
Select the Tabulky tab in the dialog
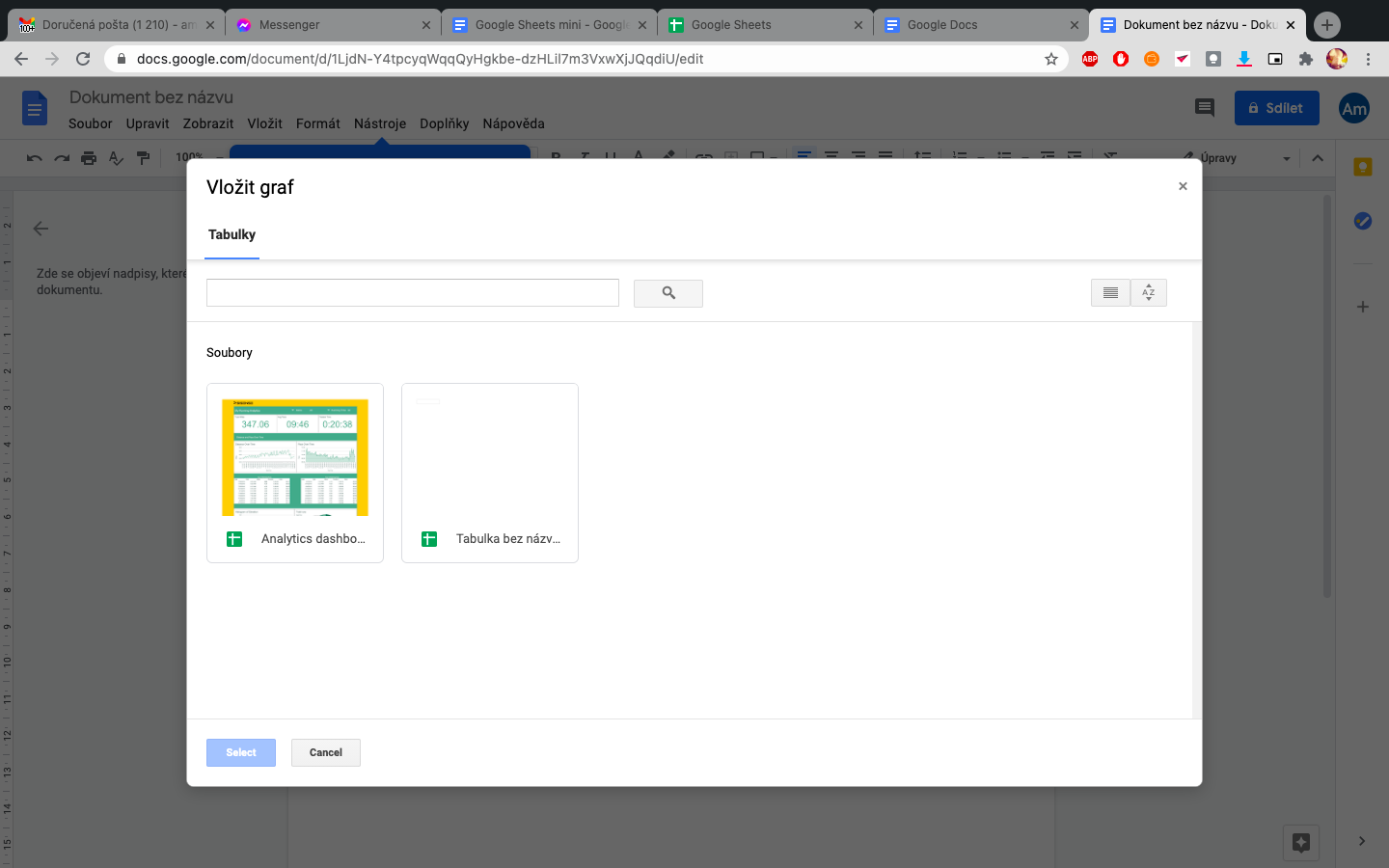click(x=231, y=234)
